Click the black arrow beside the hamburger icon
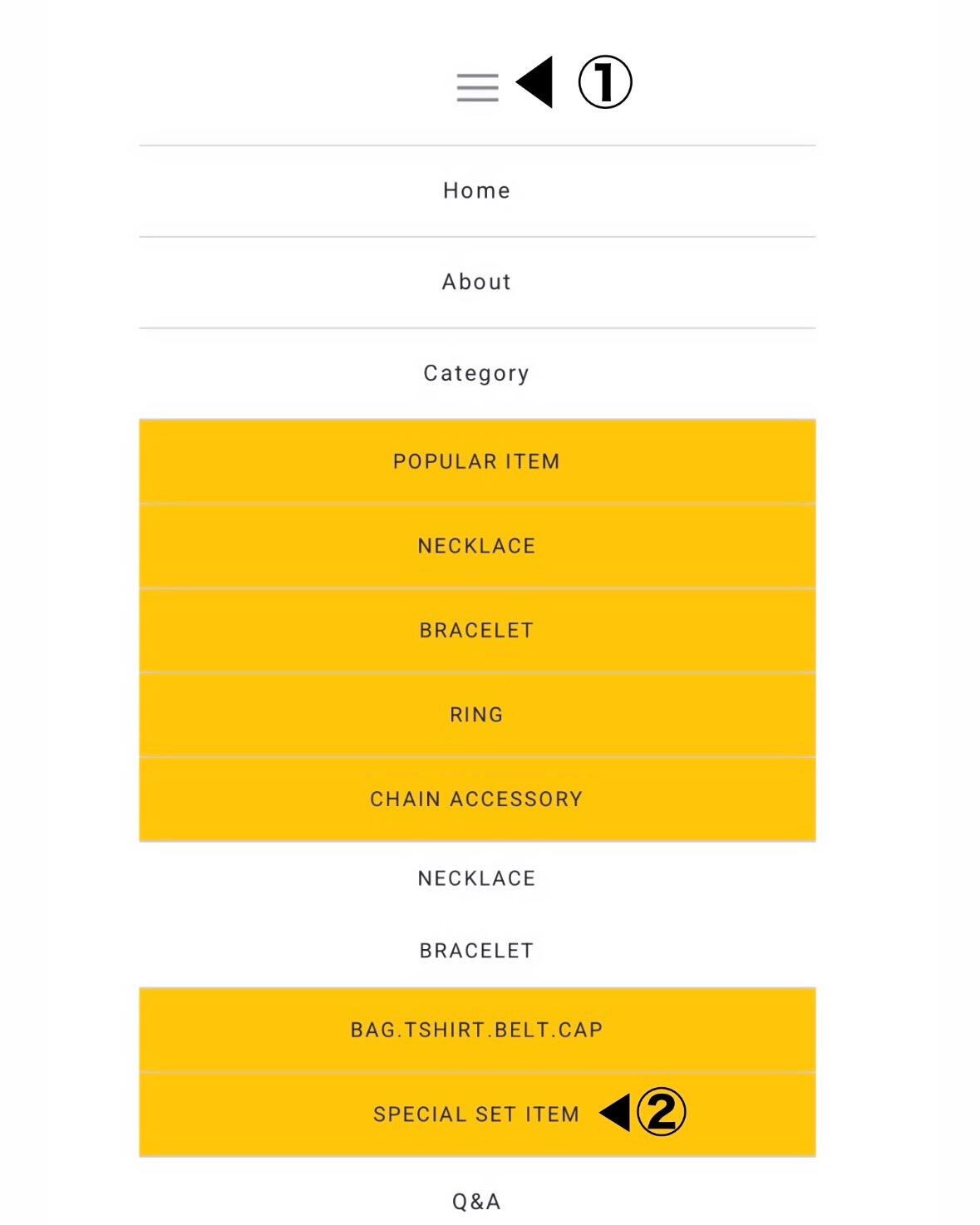Screen dimensions: 980x1225 (535, 82)
